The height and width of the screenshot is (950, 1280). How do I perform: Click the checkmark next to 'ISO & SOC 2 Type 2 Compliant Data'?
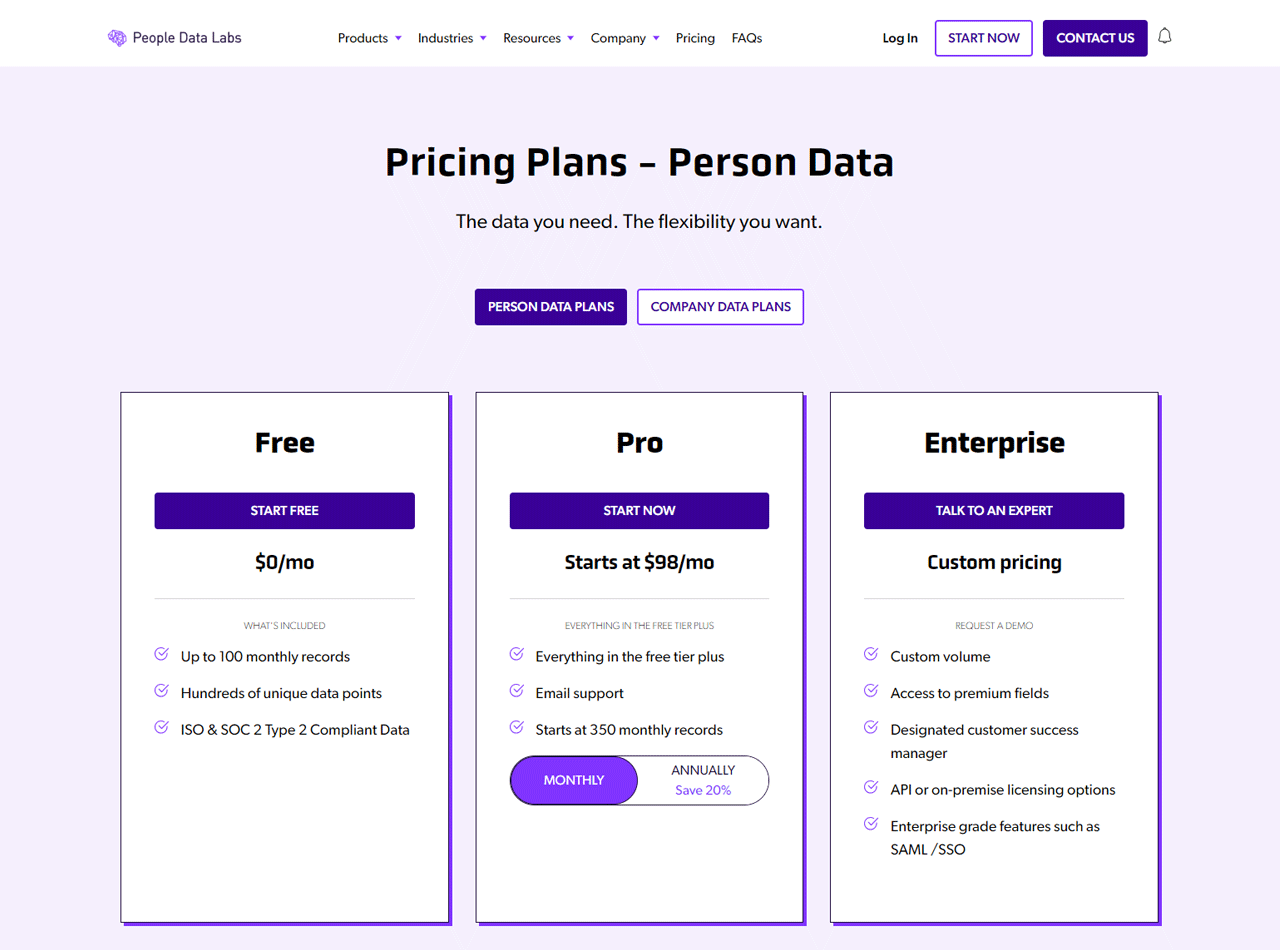161,727
